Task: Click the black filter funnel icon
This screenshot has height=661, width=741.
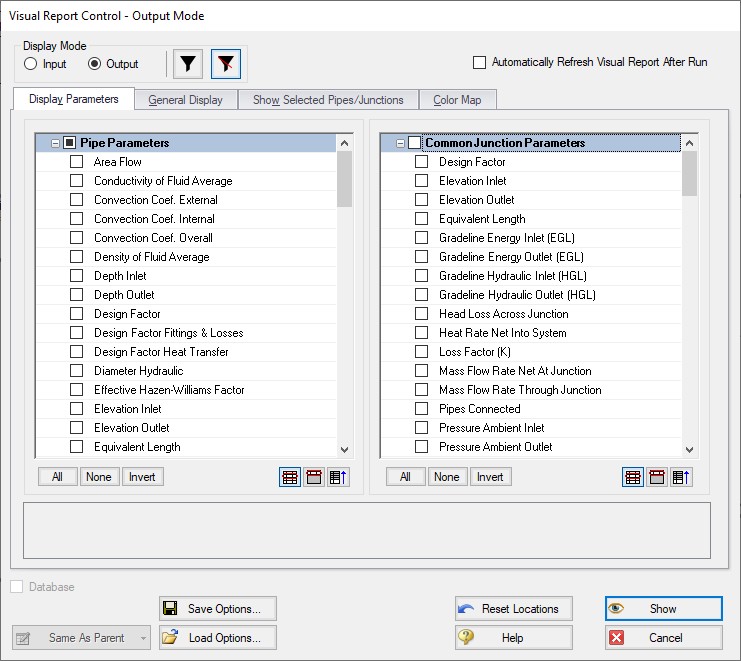Action: [x=188, y=64]
